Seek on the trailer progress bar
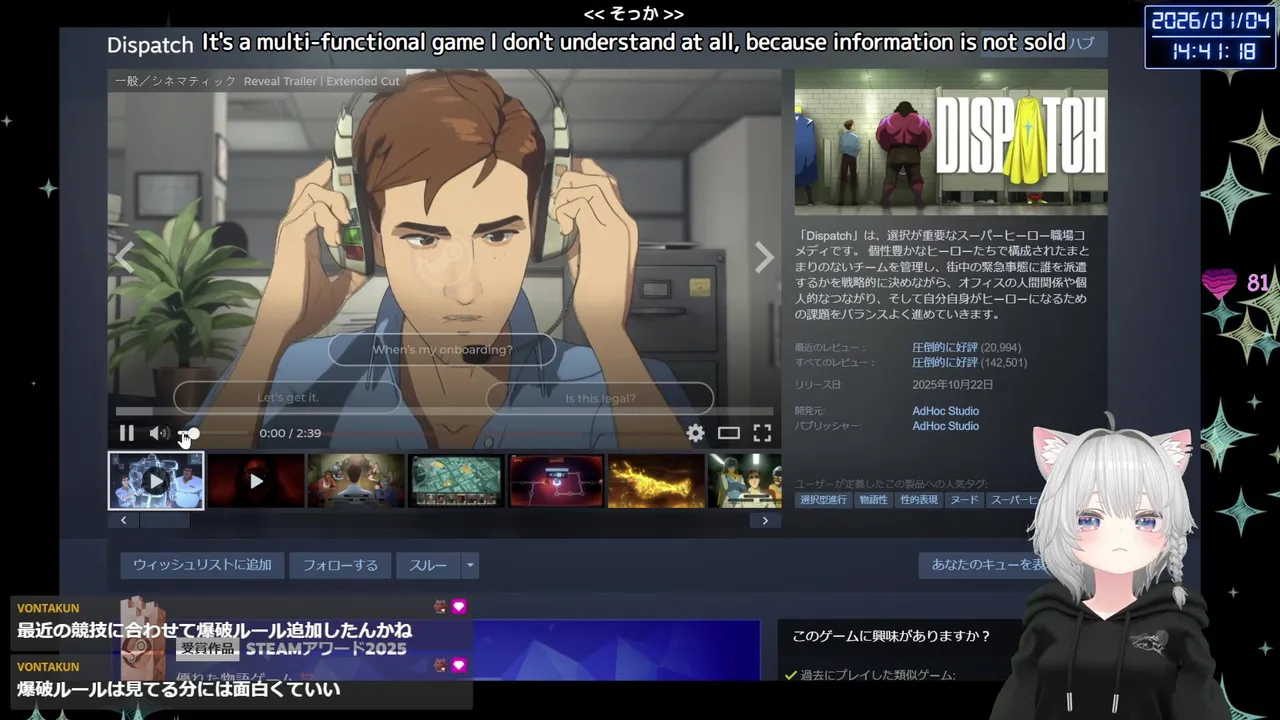The image size is (1280, 720). [x=444, y=411]
